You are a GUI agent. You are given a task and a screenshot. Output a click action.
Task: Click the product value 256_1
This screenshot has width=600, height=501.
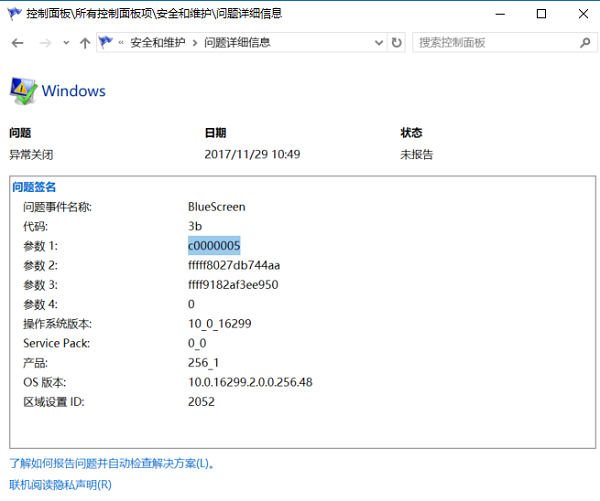point(203,363)
